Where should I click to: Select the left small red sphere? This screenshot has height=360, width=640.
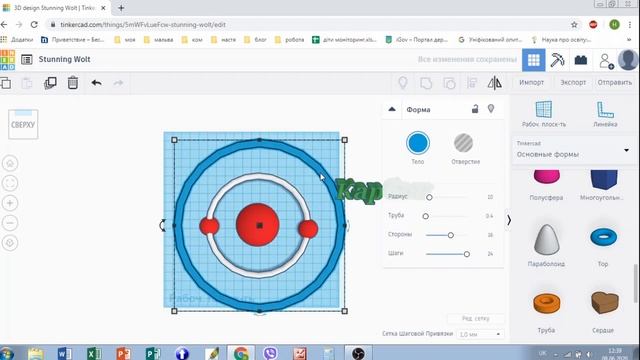[209, 226]
